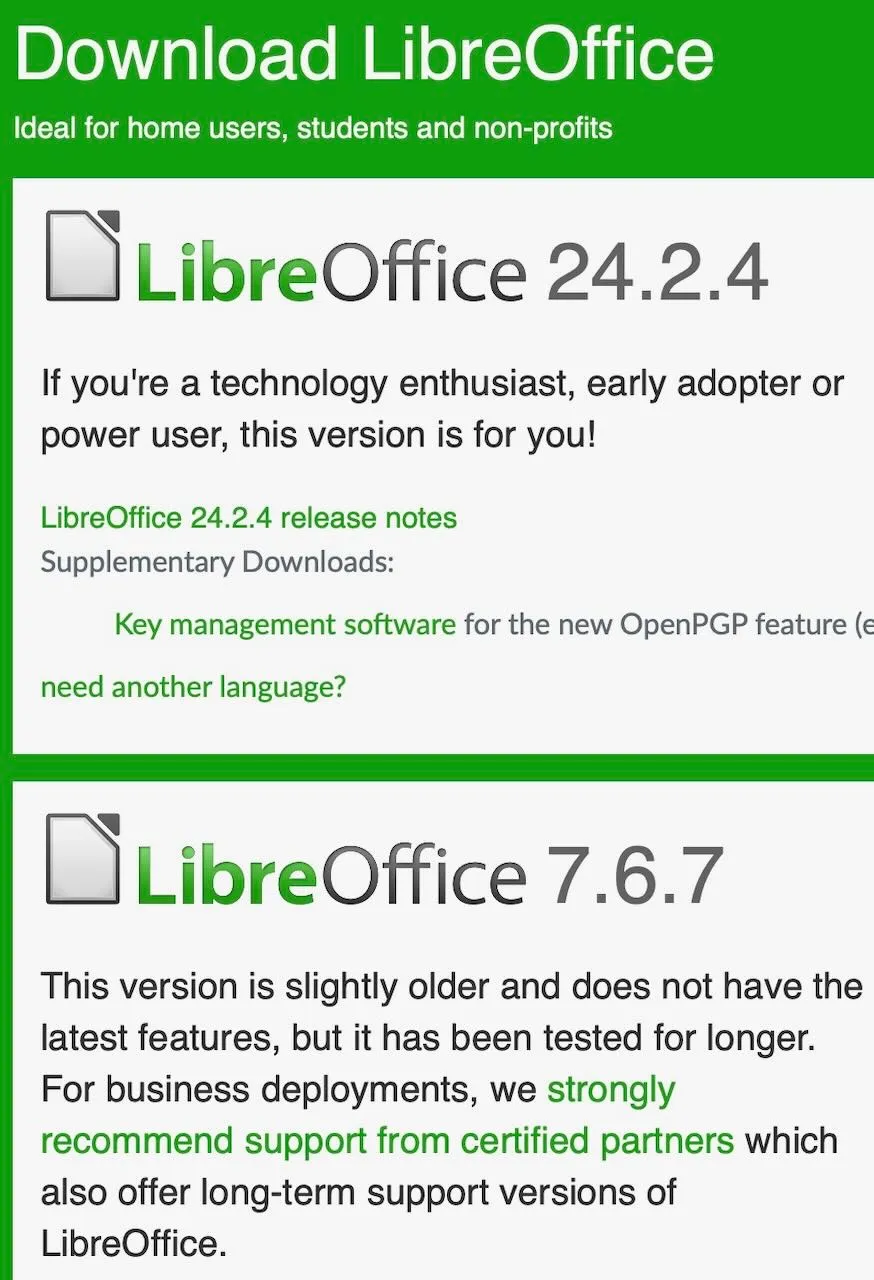Click the 'Download LibreOffice' page header
874x1280 pixels.
click(x=365, y=55)
